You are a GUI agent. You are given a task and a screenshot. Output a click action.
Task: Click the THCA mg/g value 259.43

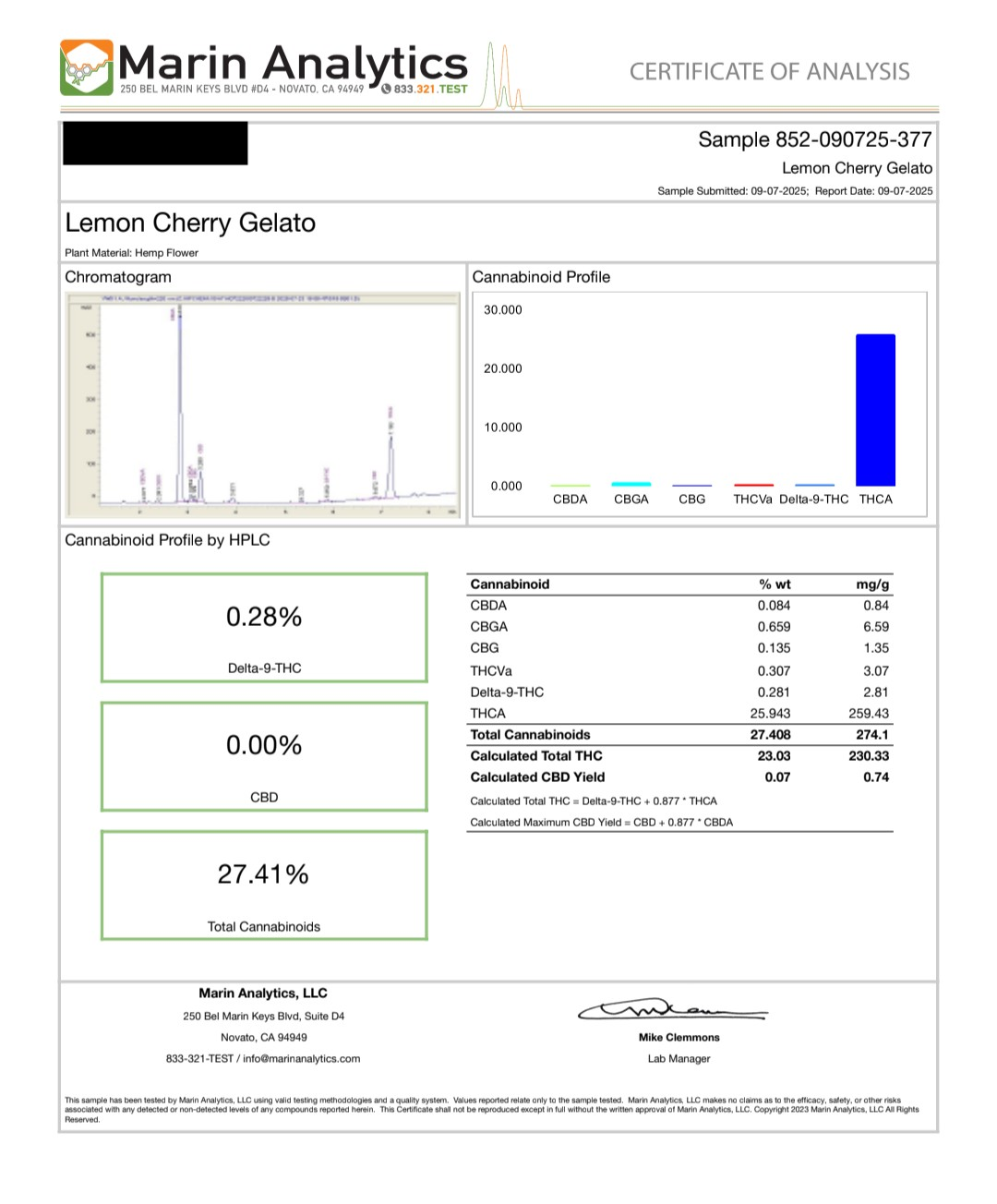pos(869,714)
